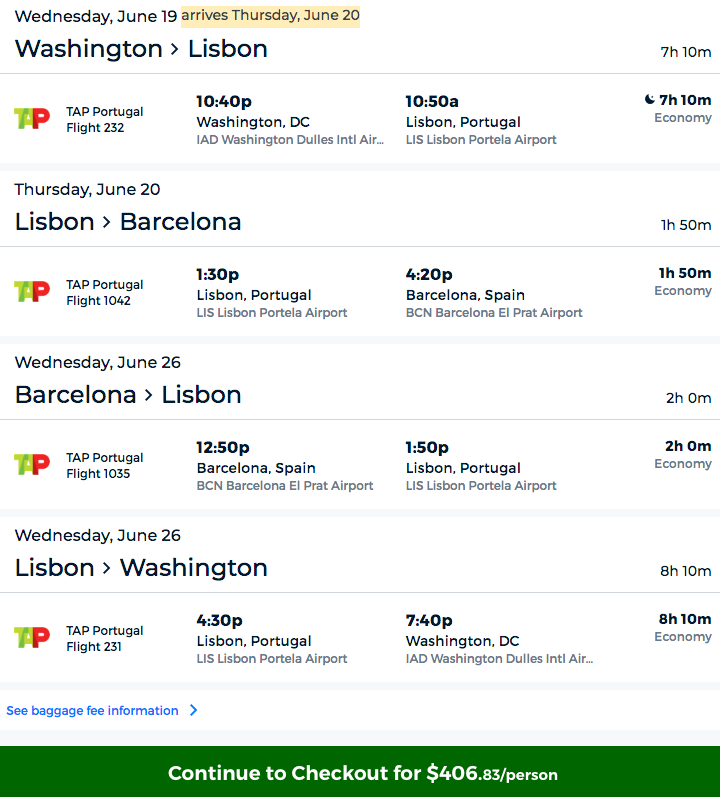The width and height of the screenshot is (720, 797).
Task: Open See baggage fee information link
Action: [92, 711]
